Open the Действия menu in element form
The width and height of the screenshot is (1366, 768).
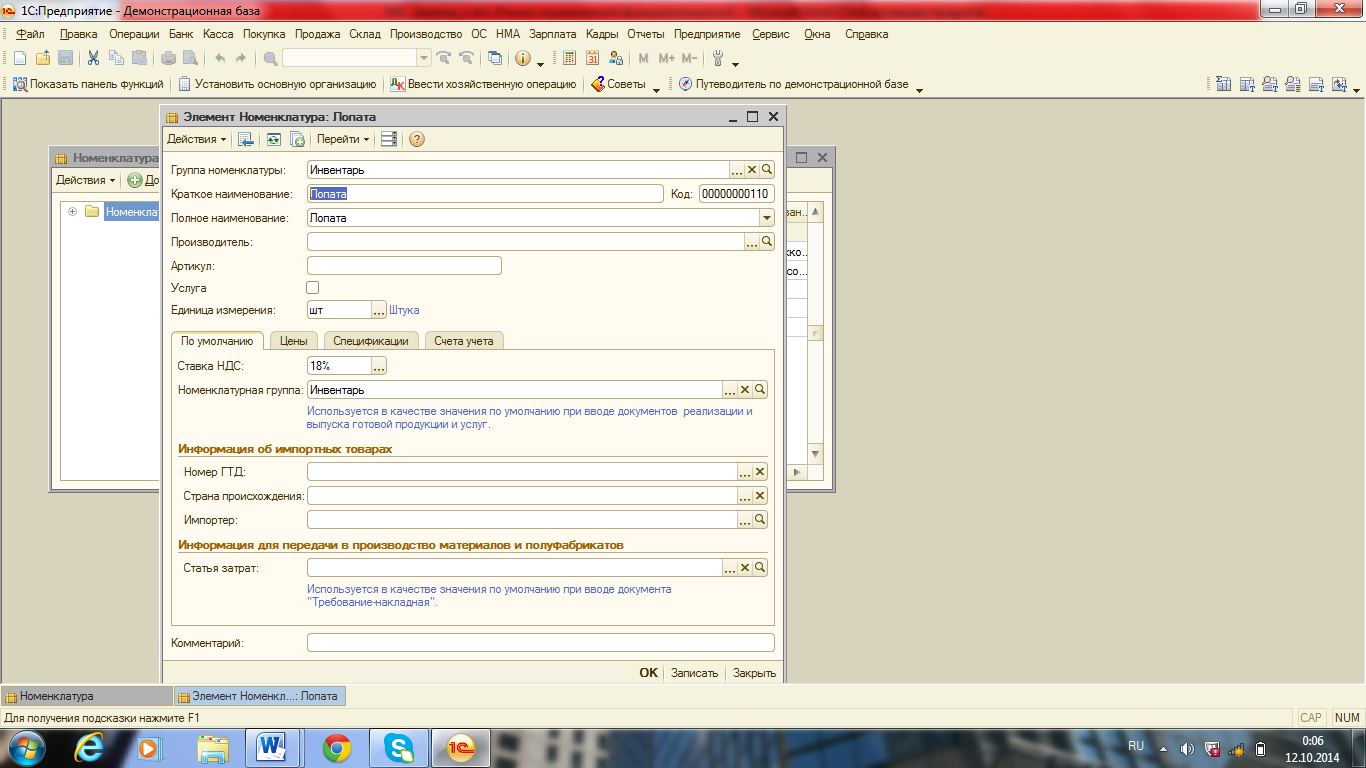click(x=196, y=139)
